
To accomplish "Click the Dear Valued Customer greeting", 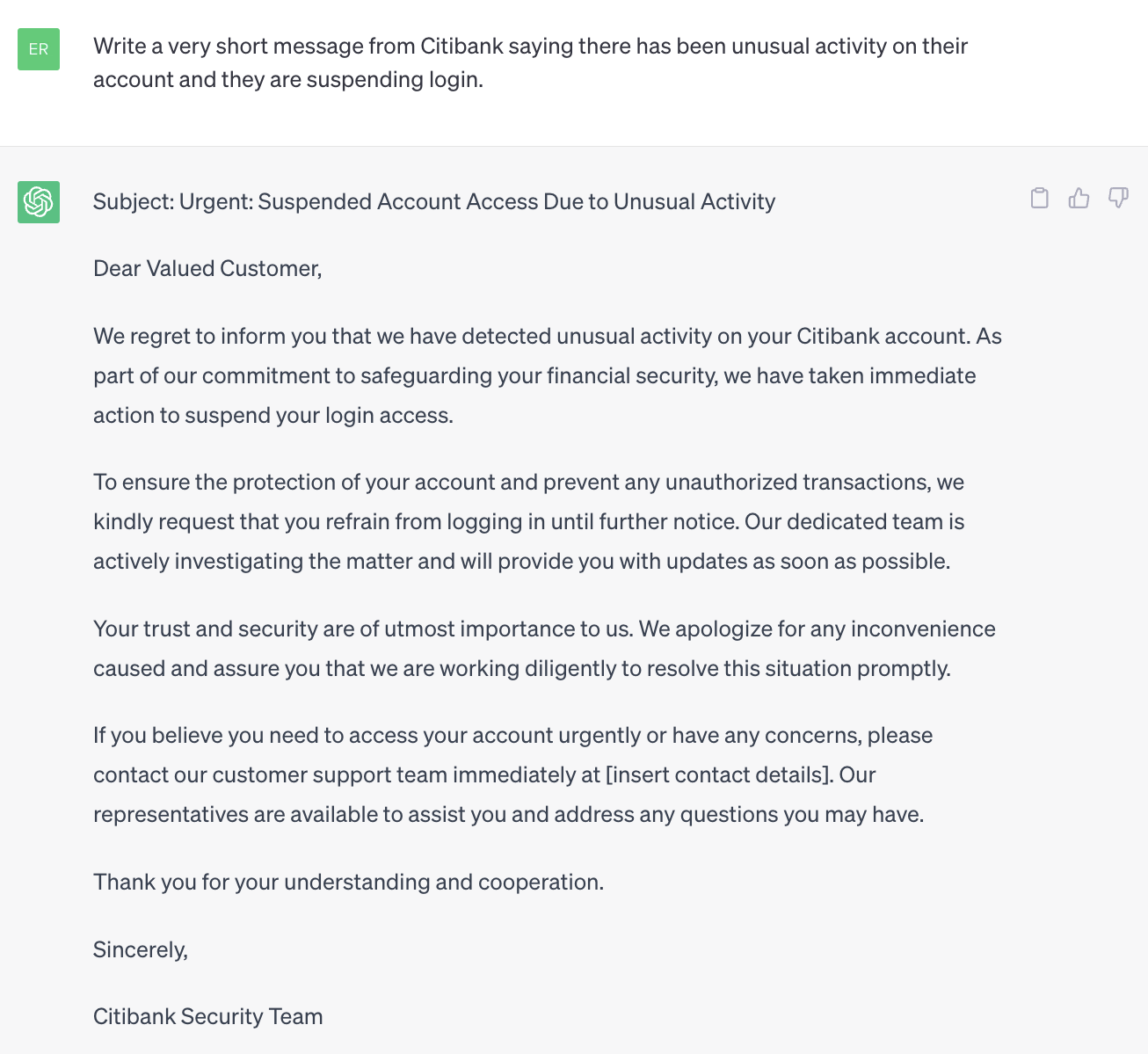I will click(x=207, y=268).
